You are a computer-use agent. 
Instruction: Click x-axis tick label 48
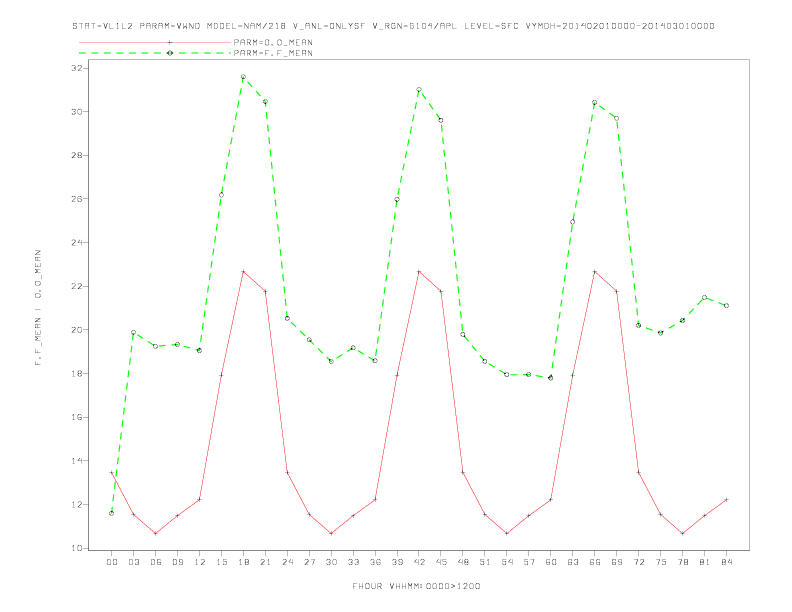(463, 562)
